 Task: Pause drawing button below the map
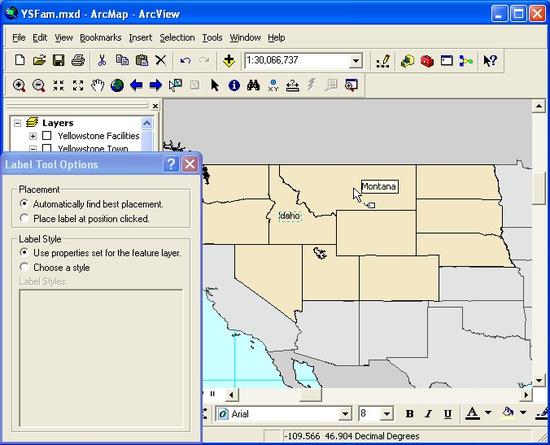[213, 394]
